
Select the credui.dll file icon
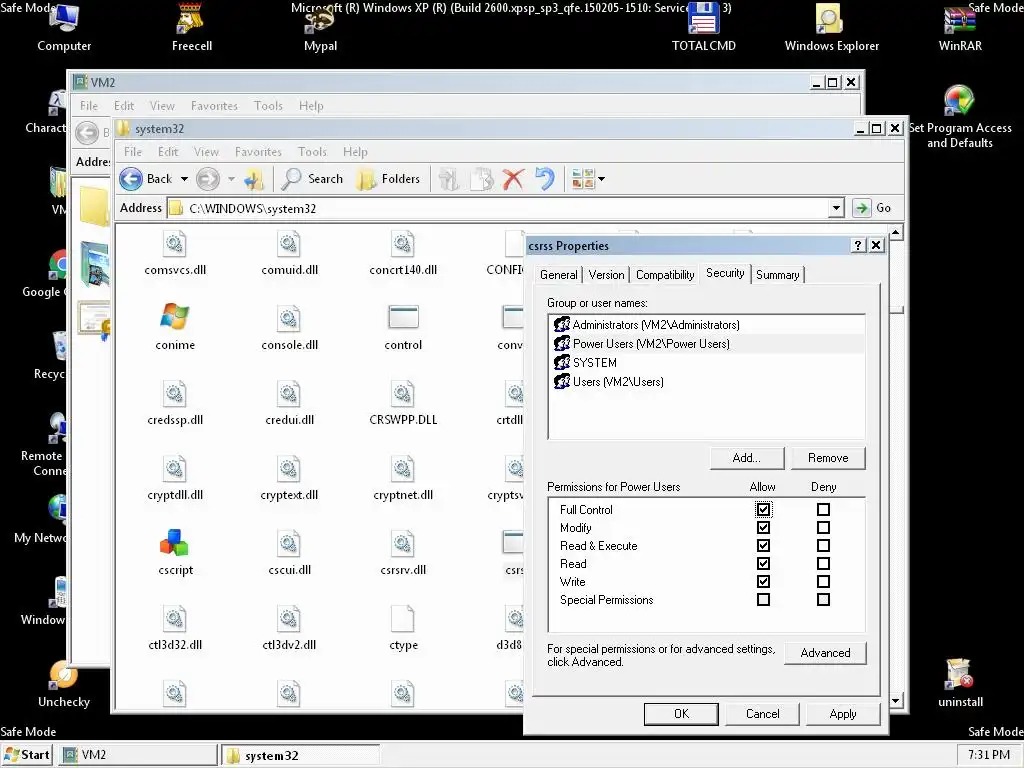[289, 394]
